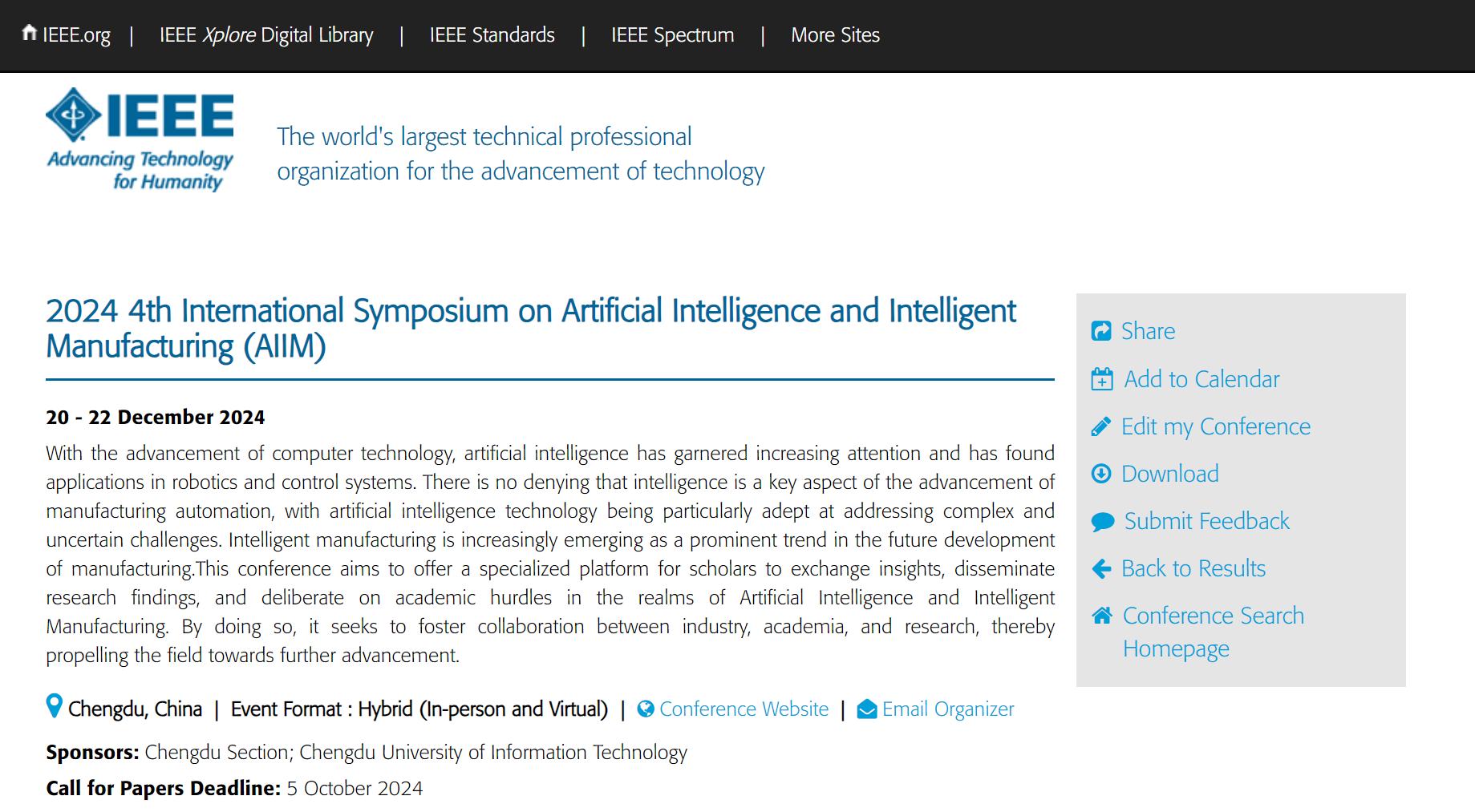Click the Email Organizer link

point(948,709)
